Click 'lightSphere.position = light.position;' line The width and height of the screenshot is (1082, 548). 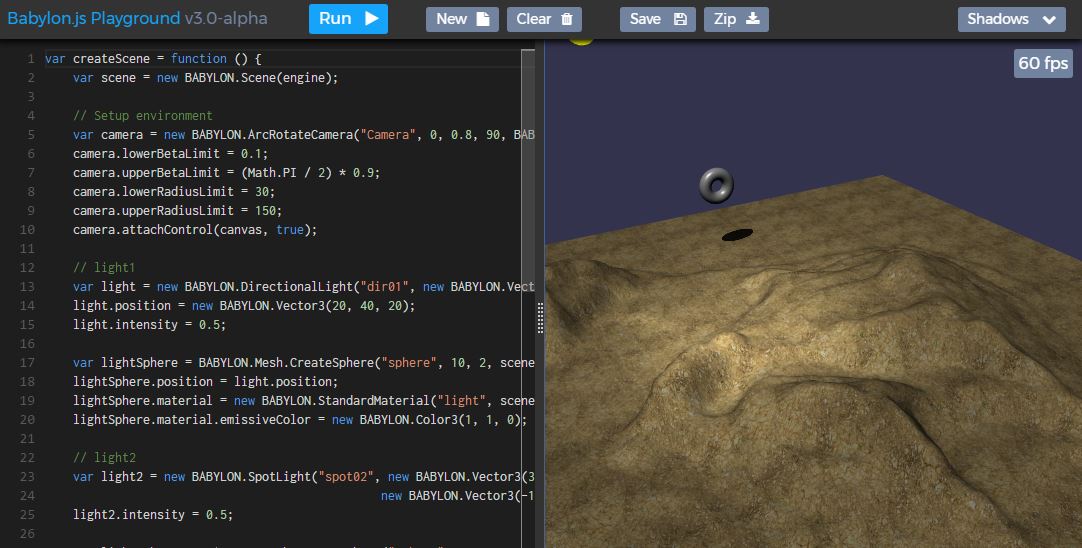click(x=206, y=381)
